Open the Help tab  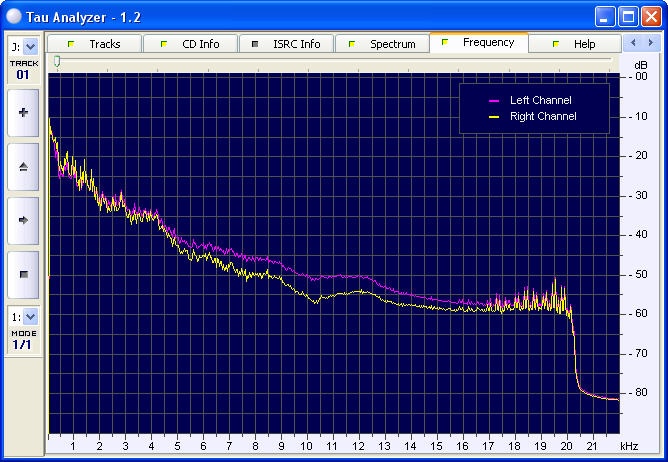[575, 44]
